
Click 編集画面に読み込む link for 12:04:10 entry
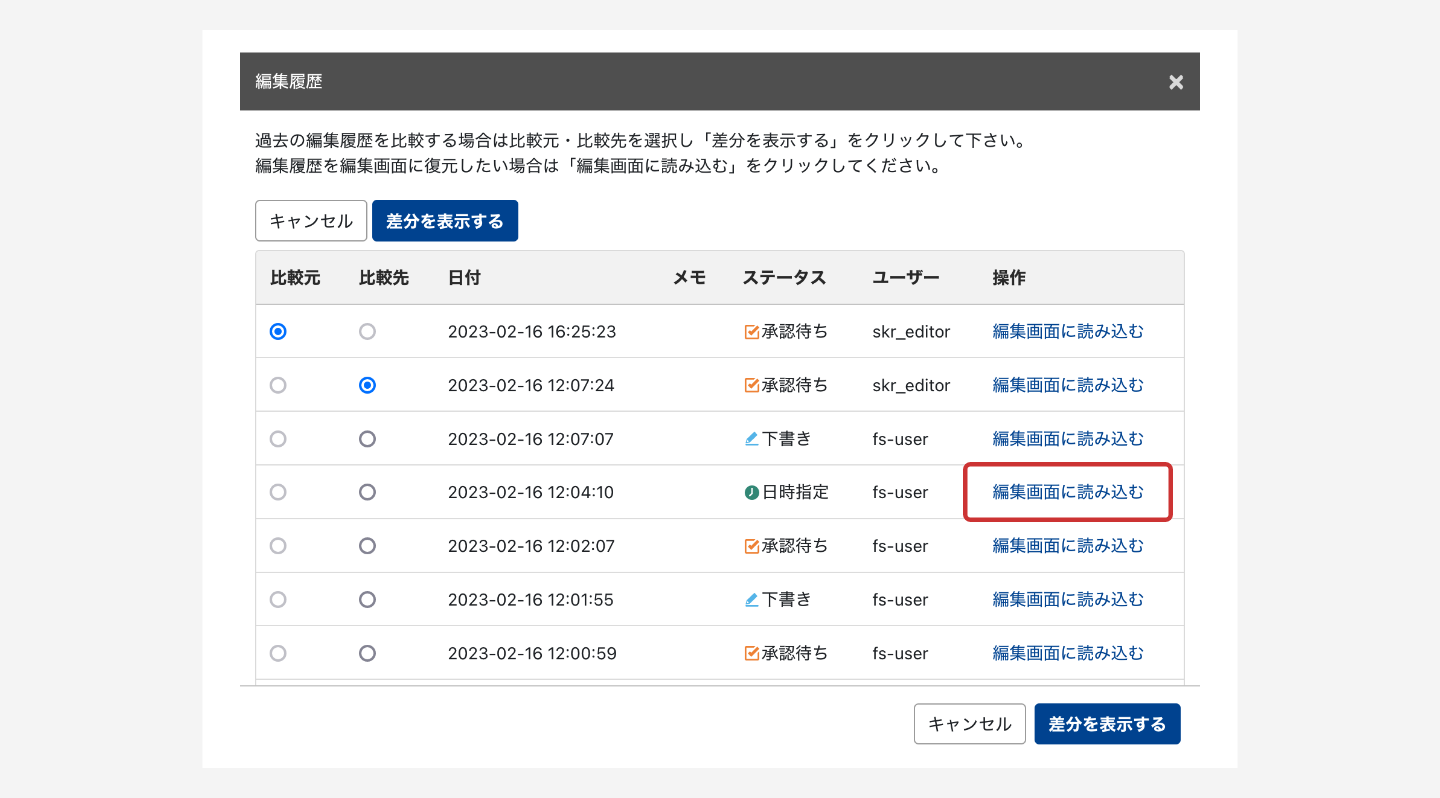point(1067,492)
